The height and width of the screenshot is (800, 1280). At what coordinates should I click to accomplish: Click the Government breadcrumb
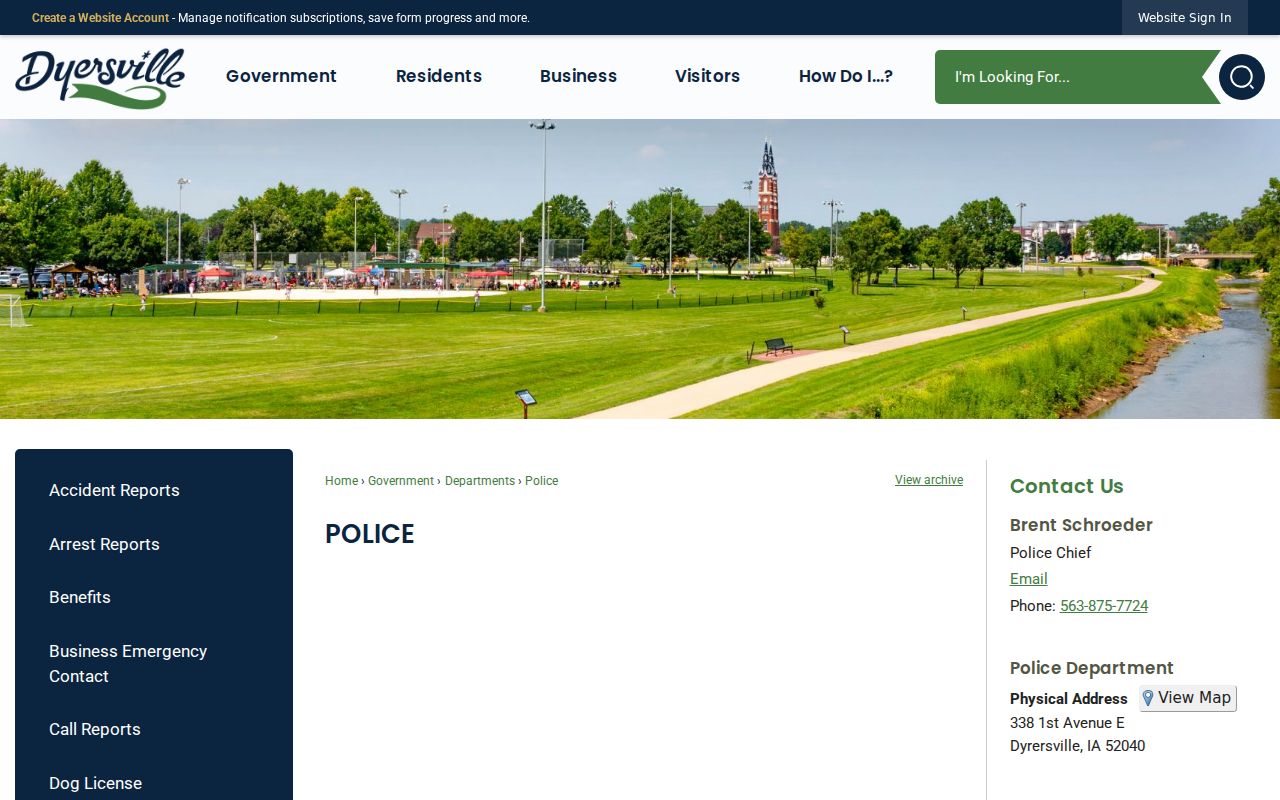401,481
